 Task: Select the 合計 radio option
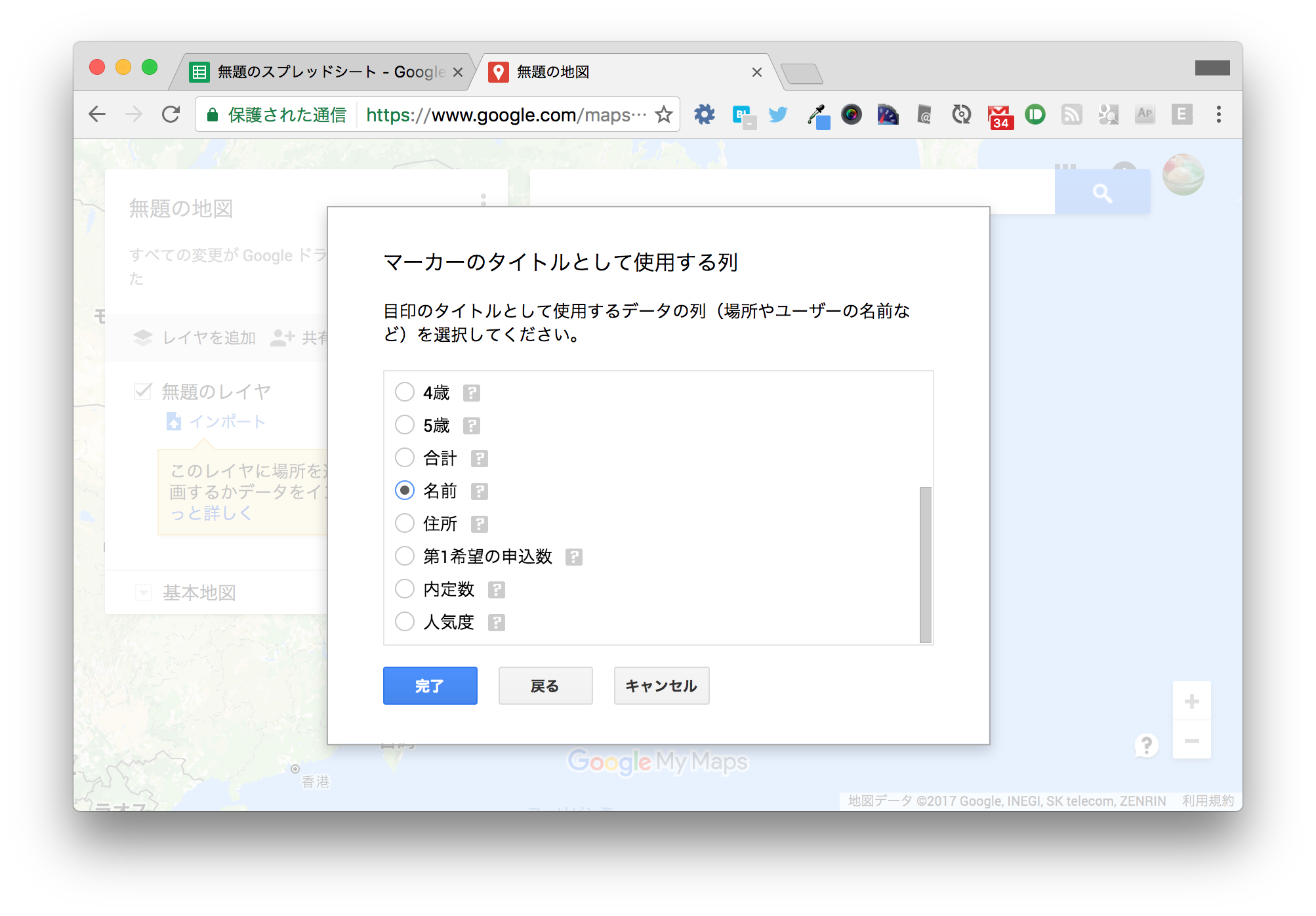405,458
